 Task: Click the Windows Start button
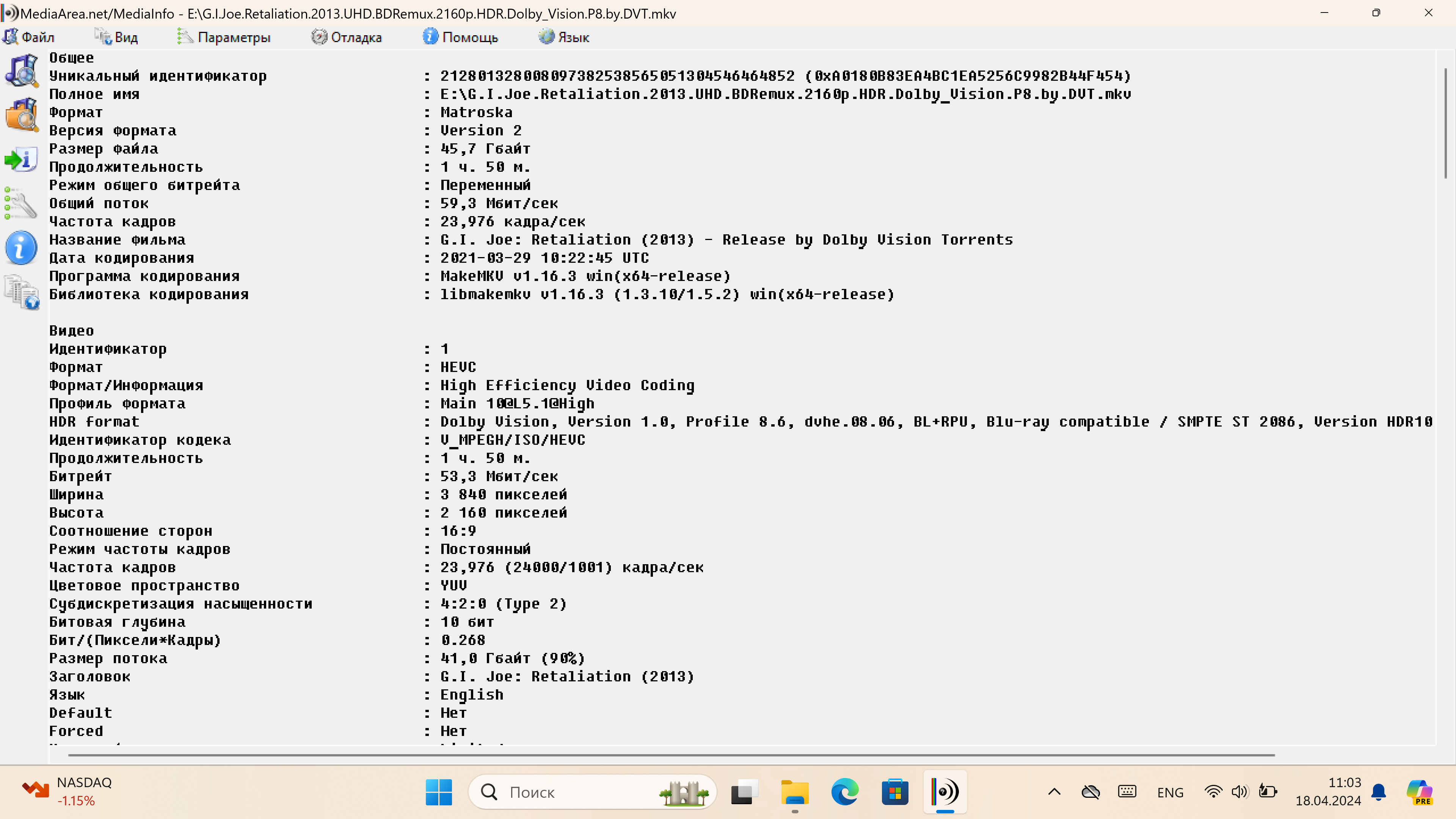point(439,792)
